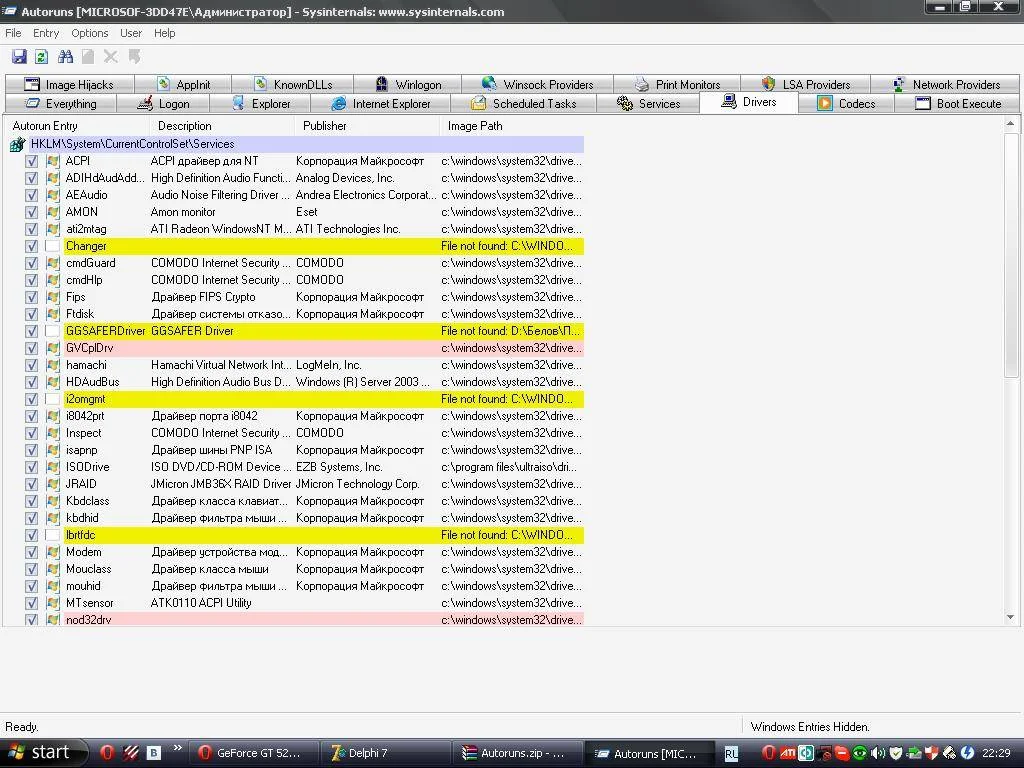The width and height of the screenshot is (1024, 768).
Task: Sort by the Publisher column header
Action: point(368,126)
